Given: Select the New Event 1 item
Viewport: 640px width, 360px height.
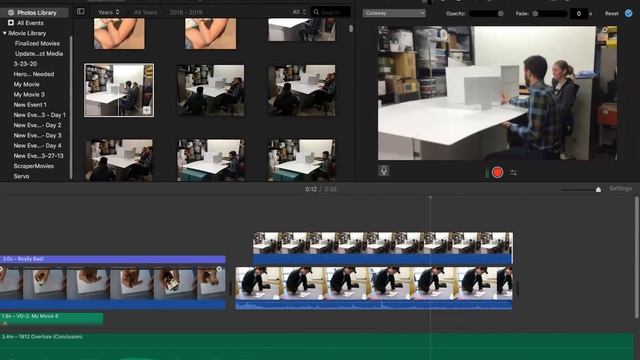Looking at the screenshot, I should pos(30,104).
